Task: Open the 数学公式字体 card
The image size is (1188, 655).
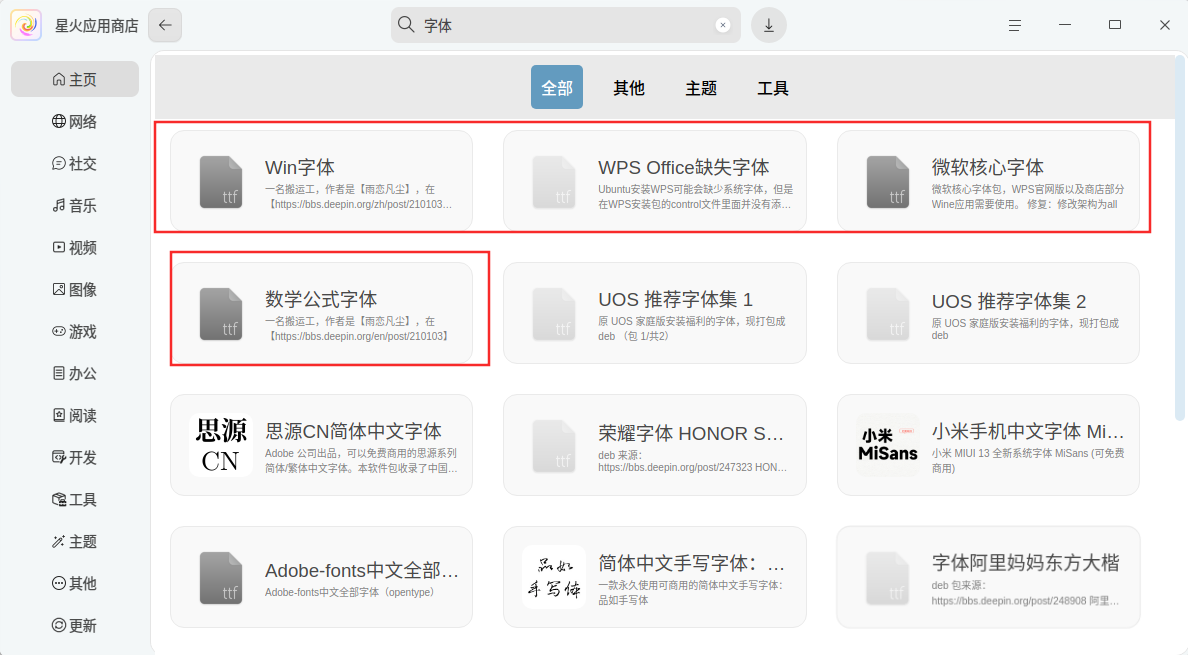Action: click(x=321, y=313)
